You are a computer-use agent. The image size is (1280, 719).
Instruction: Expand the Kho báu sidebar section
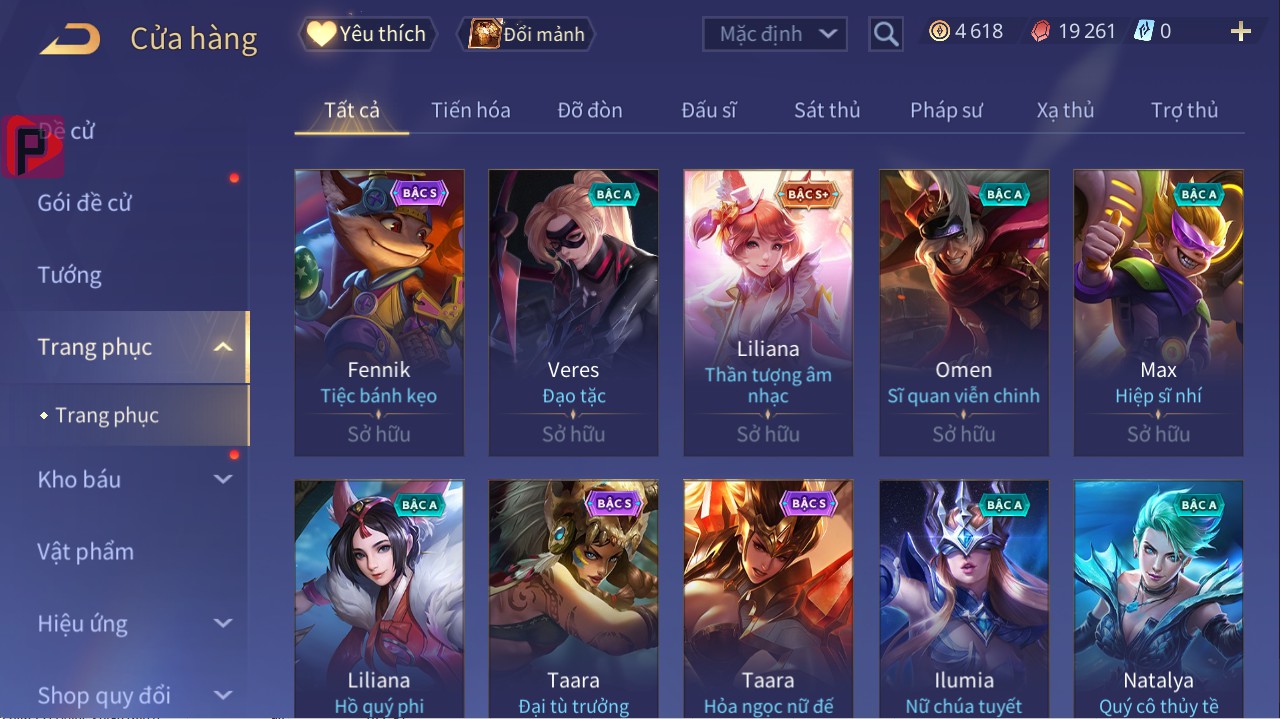[223, 480]
